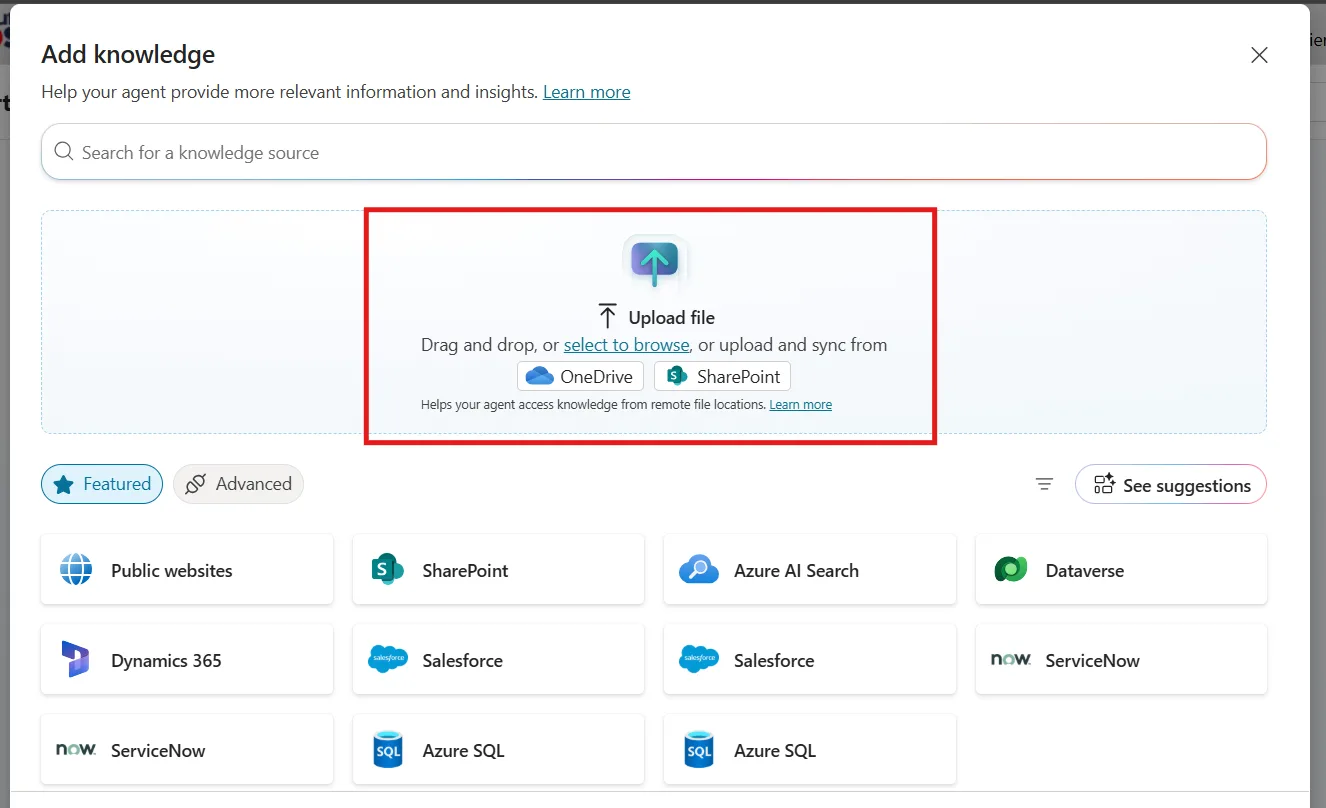
Task: Switch to the Featured tab
Action: click(102, 484)
